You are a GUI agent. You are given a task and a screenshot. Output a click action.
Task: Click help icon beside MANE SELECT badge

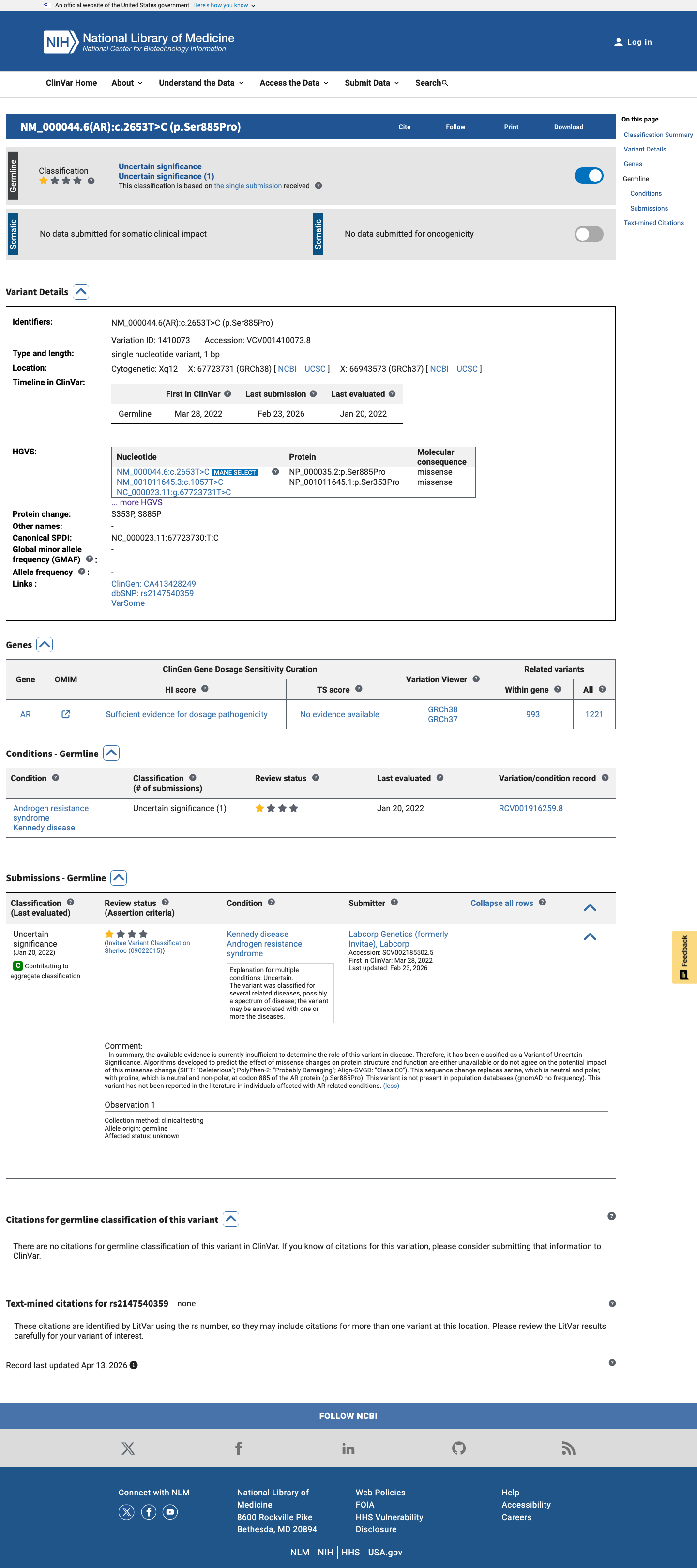click(275, 472)
